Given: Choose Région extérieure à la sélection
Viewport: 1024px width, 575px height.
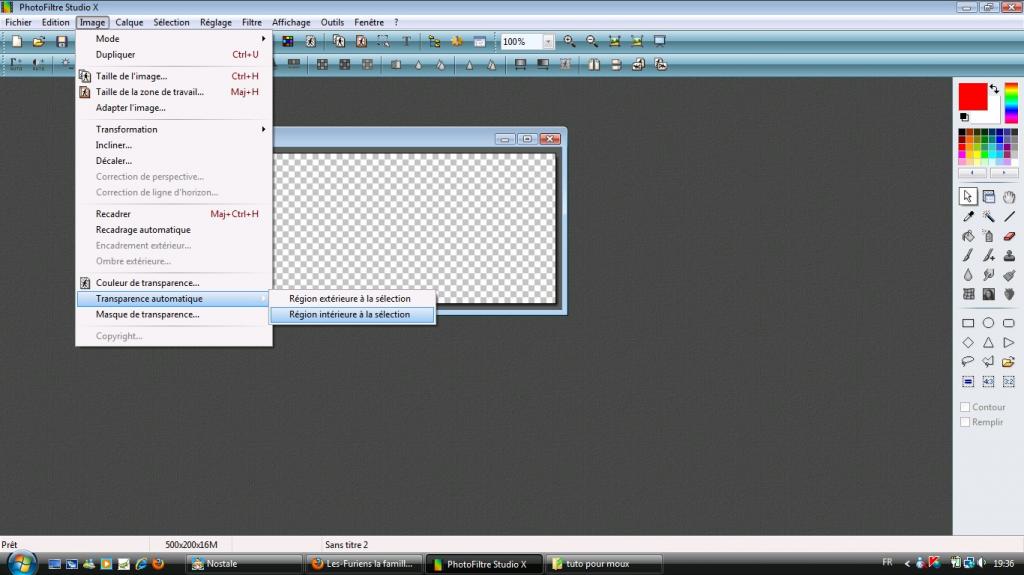Looking at the screenshot, I should (353, 299).
